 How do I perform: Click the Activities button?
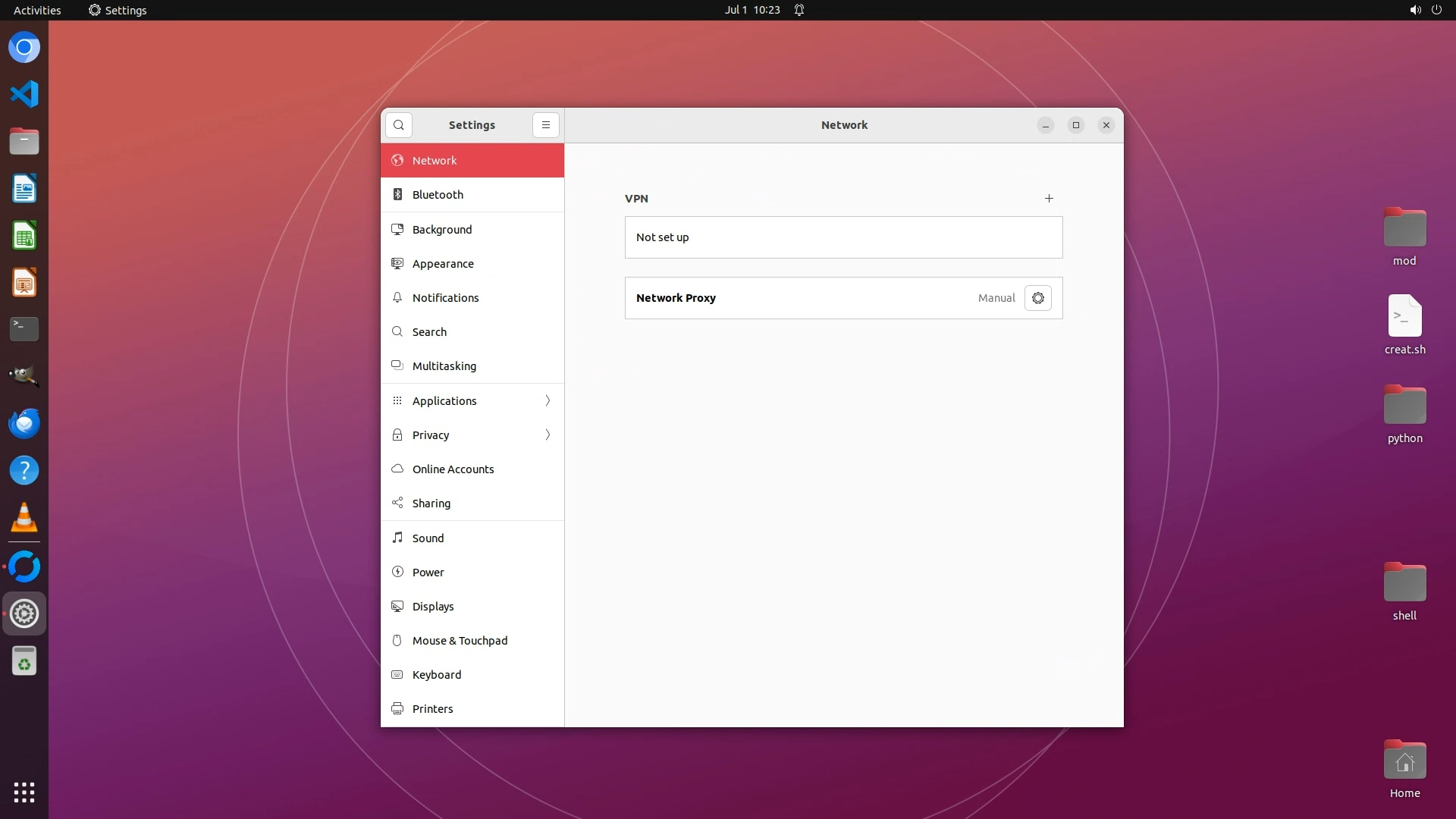pyautogui.click(x=37, y=10)
